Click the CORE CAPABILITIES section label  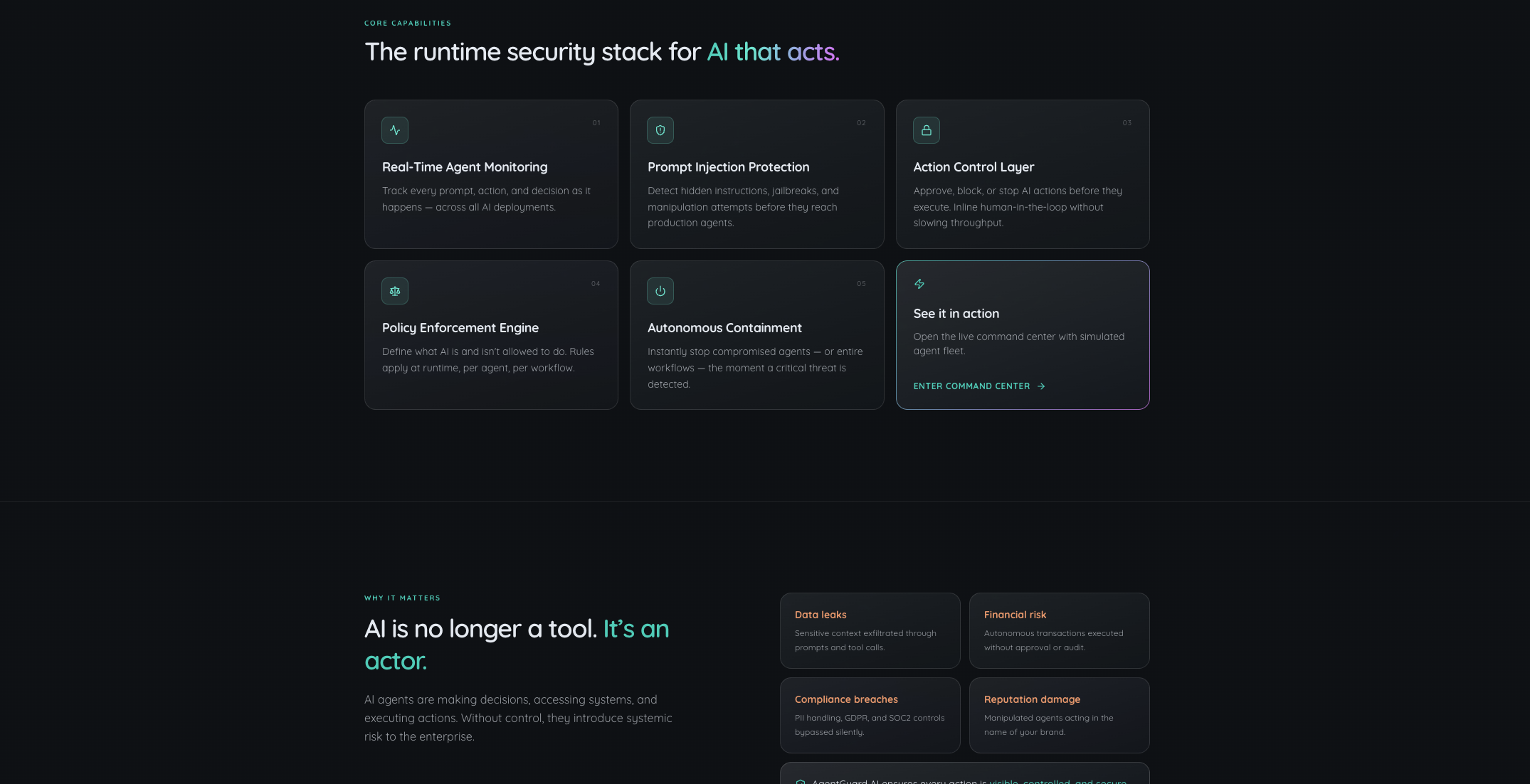tap(408, 23)
